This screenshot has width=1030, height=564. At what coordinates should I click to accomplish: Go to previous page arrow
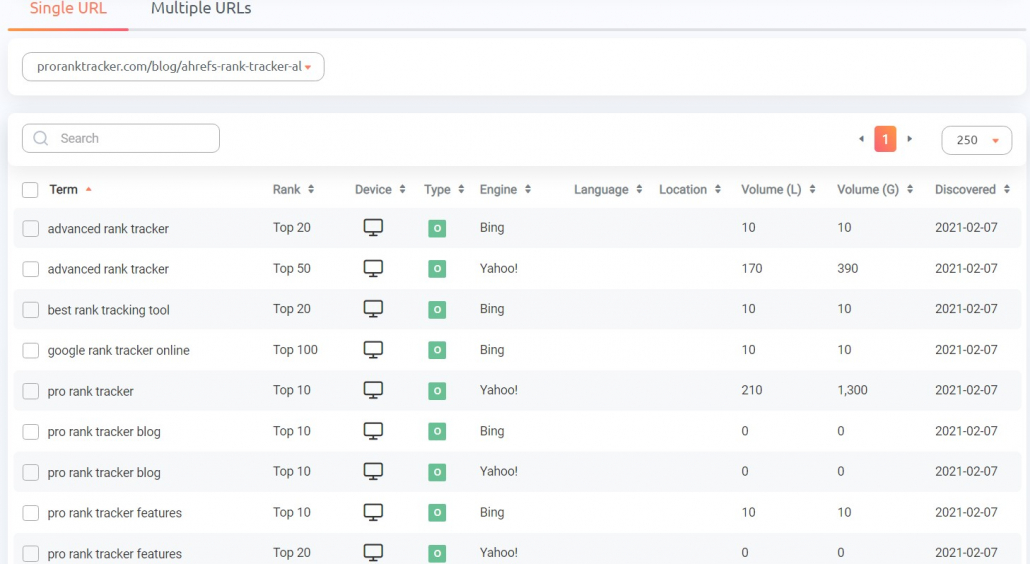tap(861, 139)
